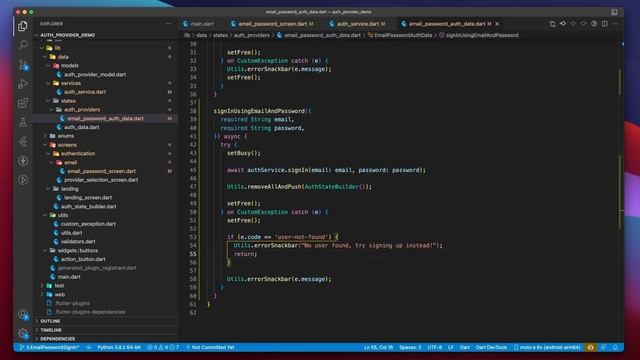Click the circle icon before the run icon
This screenshot has height=360, width=640.
click(584, 24)
